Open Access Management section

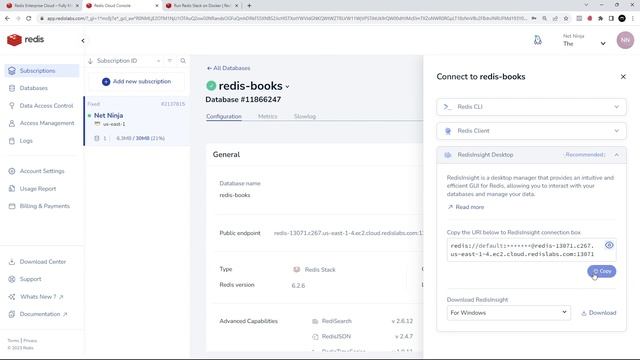[42, 123]
